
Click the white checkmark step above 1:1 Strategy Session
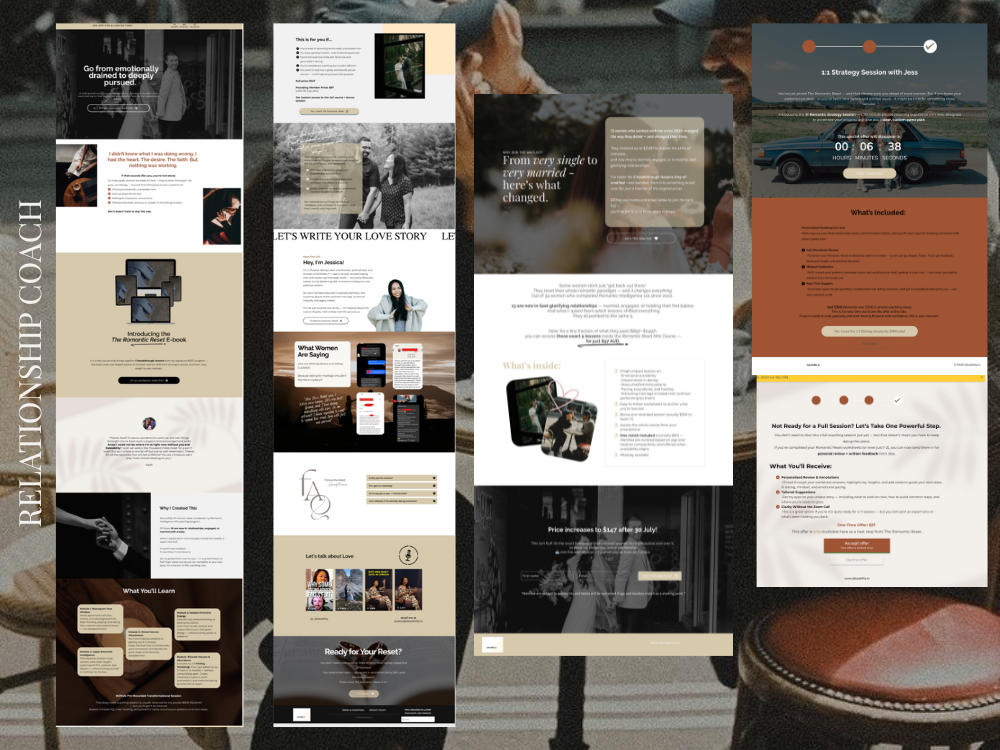click(930, 46)
